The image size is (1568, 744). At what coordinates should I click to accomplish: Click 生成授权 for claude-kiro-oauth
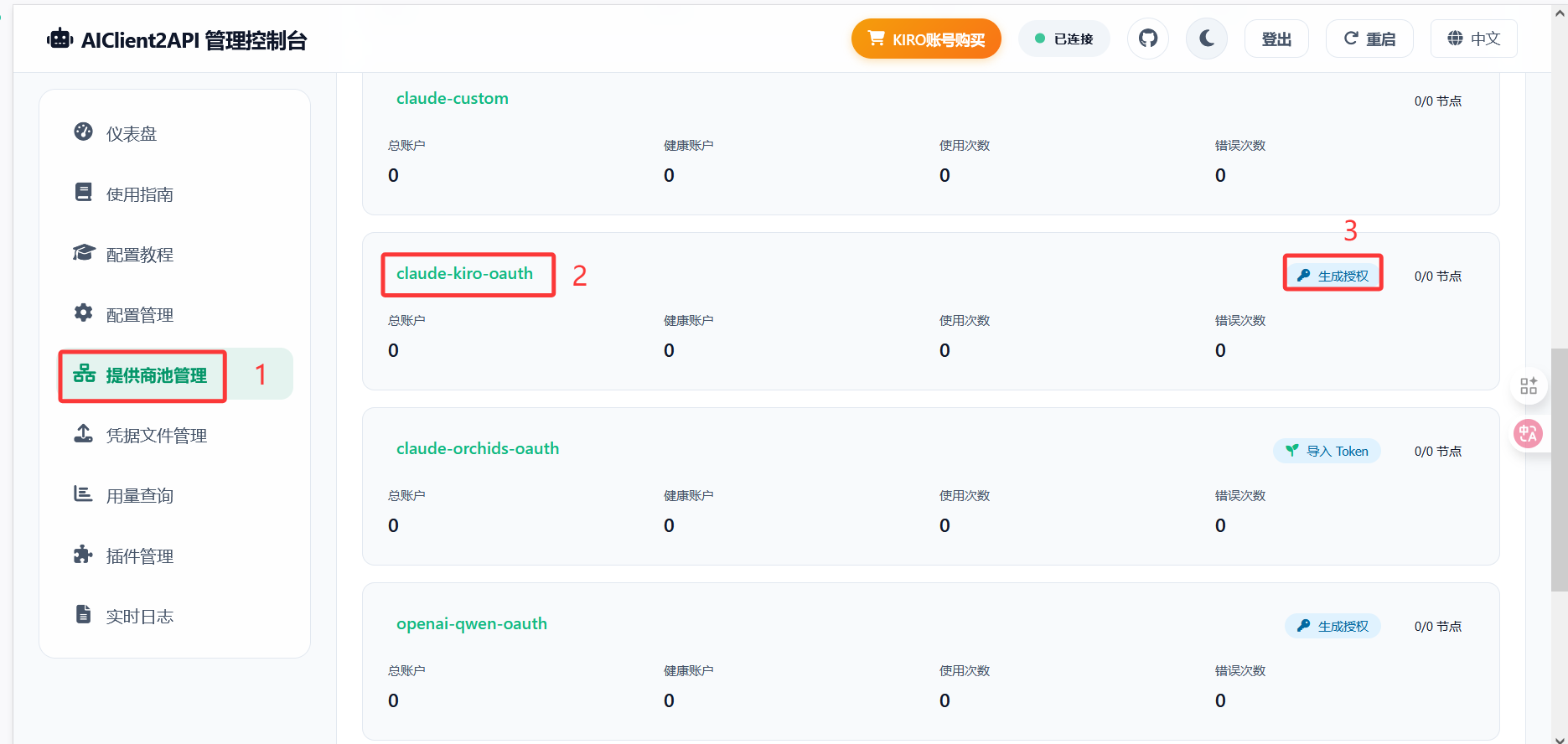(1333, 276)
